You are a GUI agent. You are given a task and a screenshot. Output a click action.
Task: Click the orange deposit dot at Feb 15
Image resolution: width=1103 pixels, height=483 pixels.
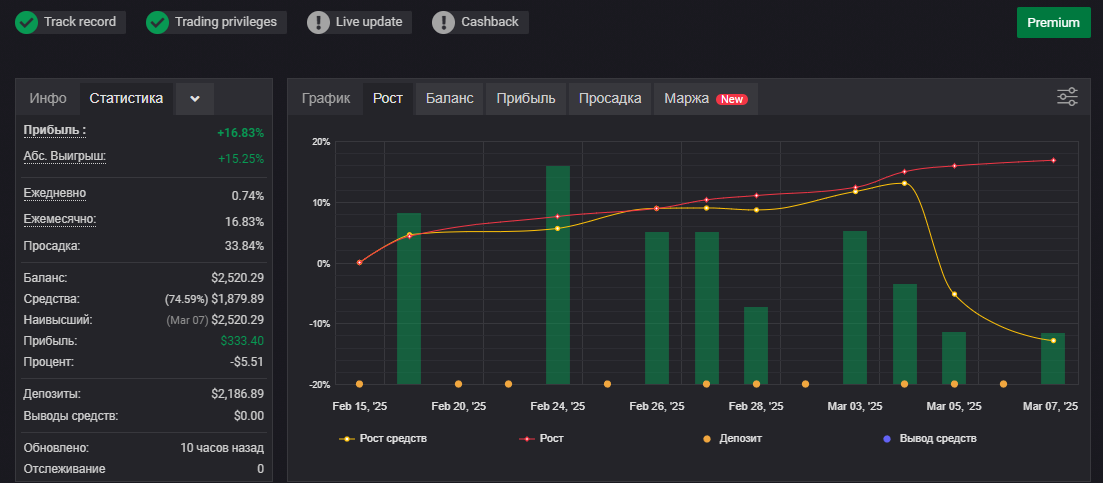359,384
